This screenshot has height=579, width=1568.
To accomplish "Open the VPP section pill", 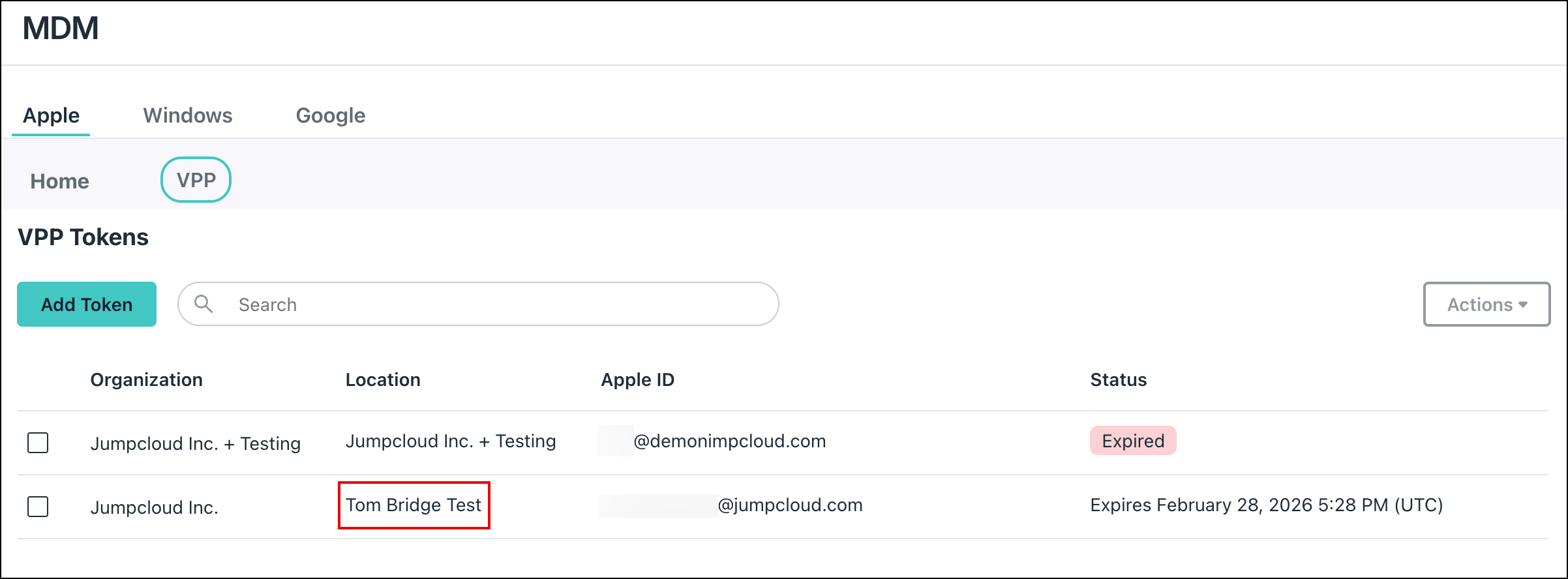I will 196,180.
